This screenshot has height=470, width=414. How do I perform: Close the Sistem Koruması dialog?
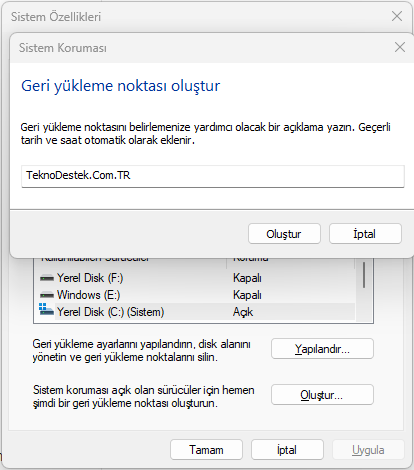(x=400, y=47)
